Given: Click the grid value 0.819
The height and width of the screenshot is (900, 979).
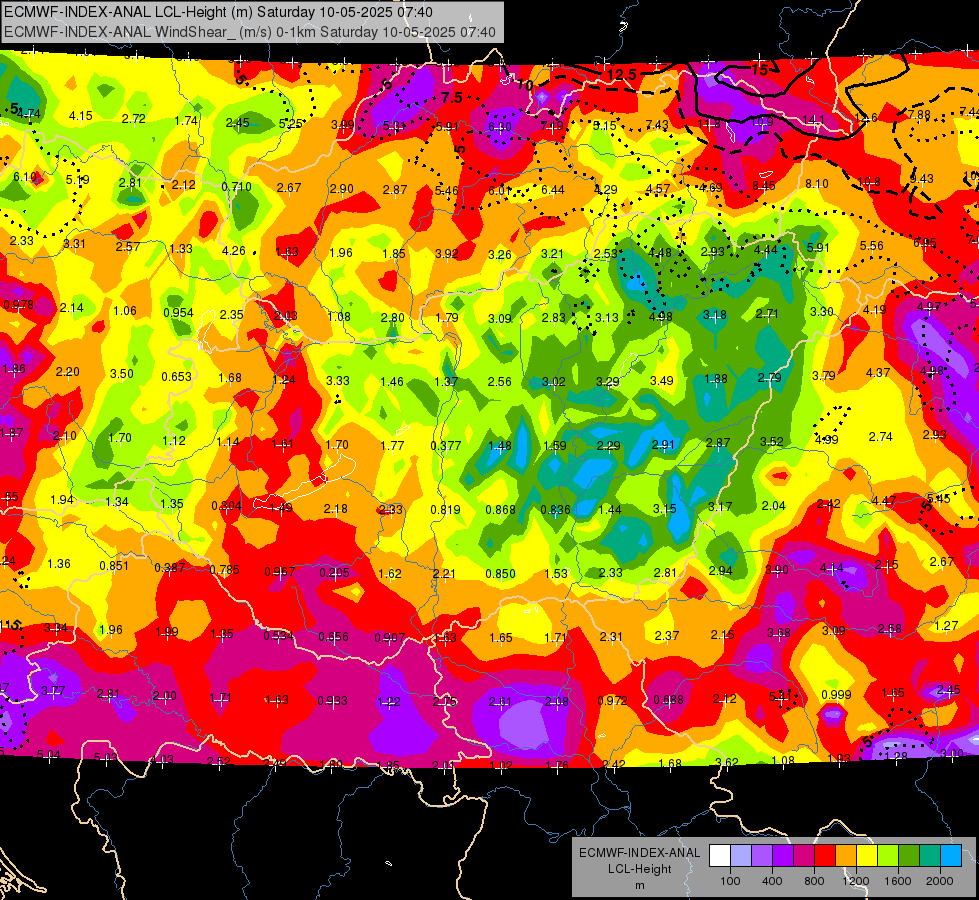Looking at the screenshot, I should (445, 510).
